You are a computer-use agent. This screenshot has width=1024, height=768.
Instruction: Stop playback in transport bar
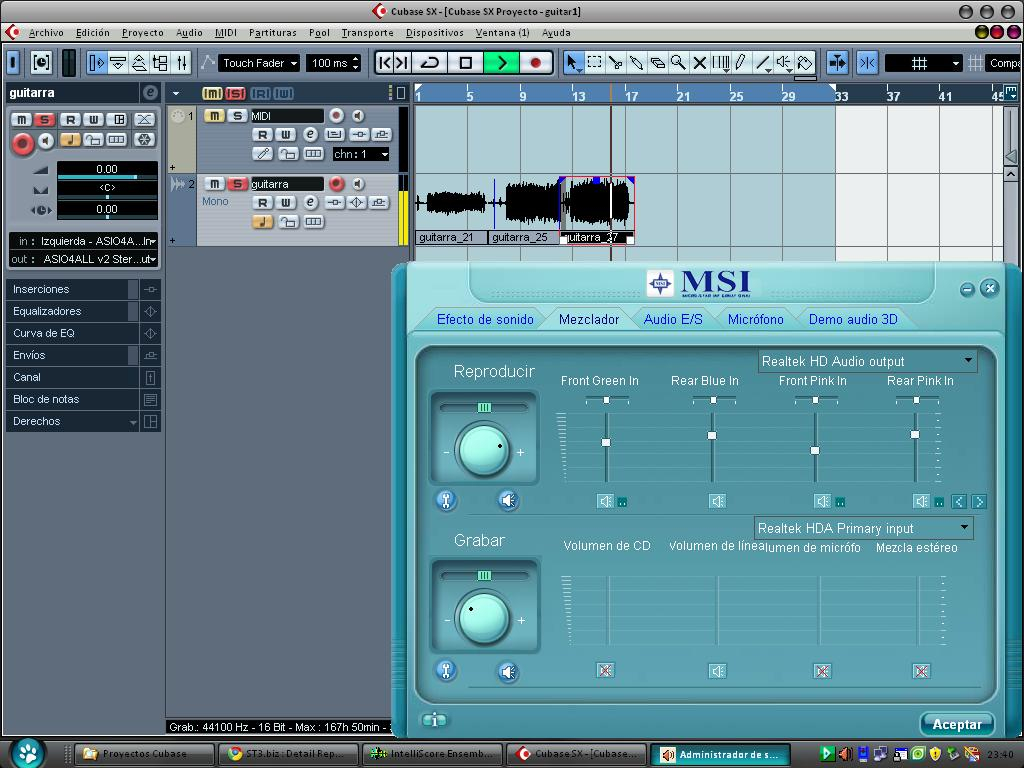(466, 63)
